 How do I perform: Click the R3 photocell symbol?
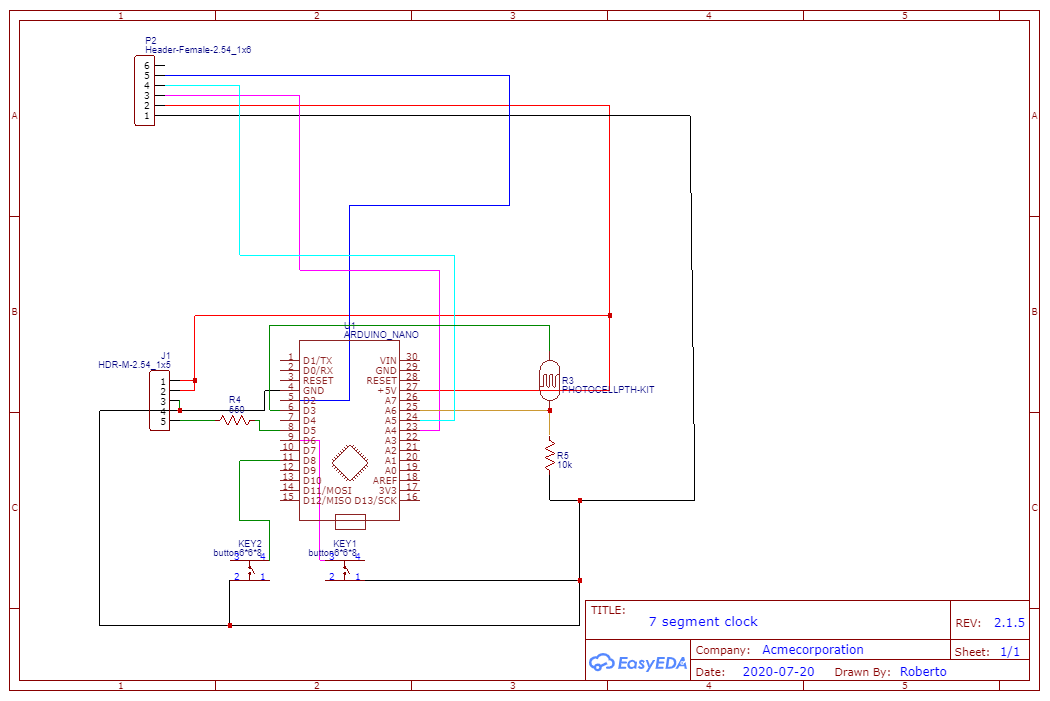click(x=551, y=379)
